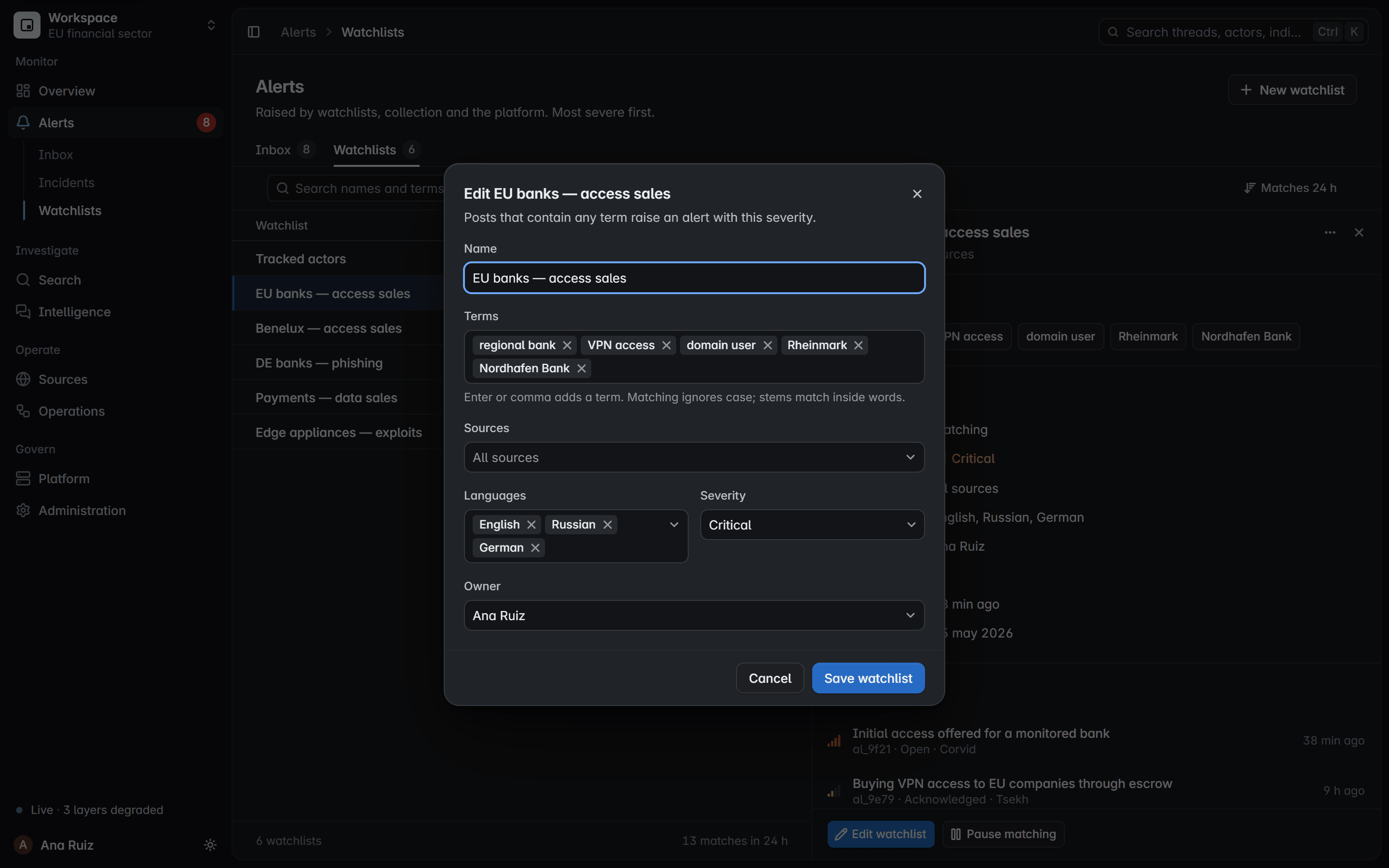Open the Workspace switcher
Image resolution: width=1389 pixels, height=868 pixels.
coord(115,25)
